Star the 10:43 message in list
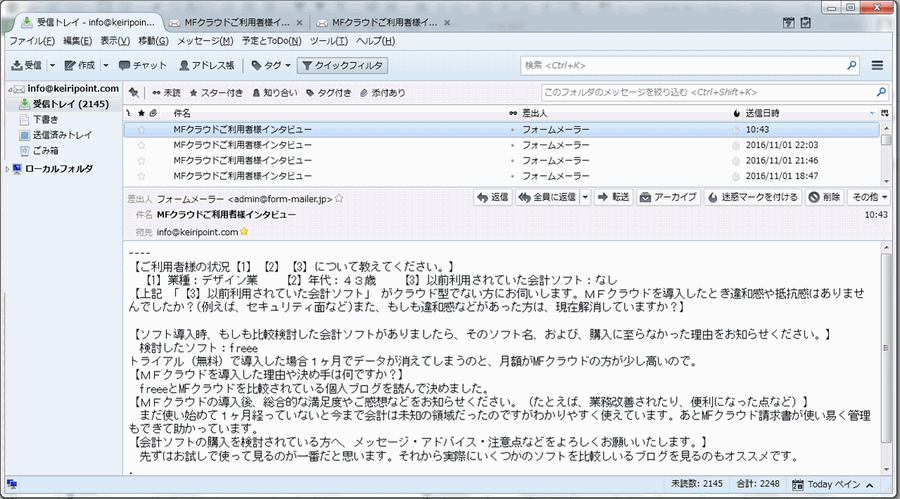This screenshot has width=900, height=499. coord(141,130)
